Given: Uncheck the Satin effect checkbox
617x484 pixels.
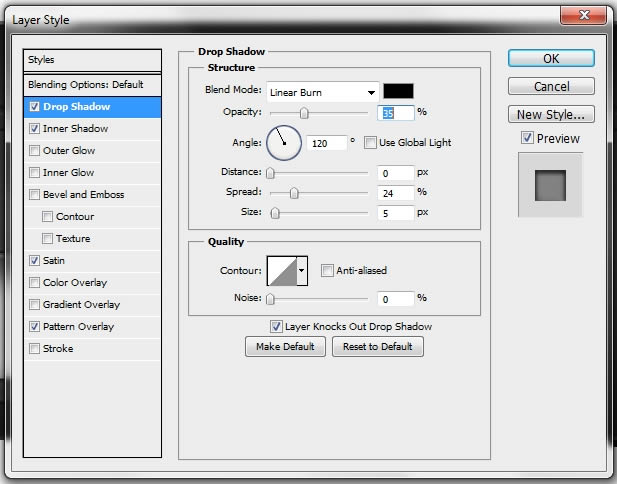Looking at the screenshot, I should click(34, 260).
